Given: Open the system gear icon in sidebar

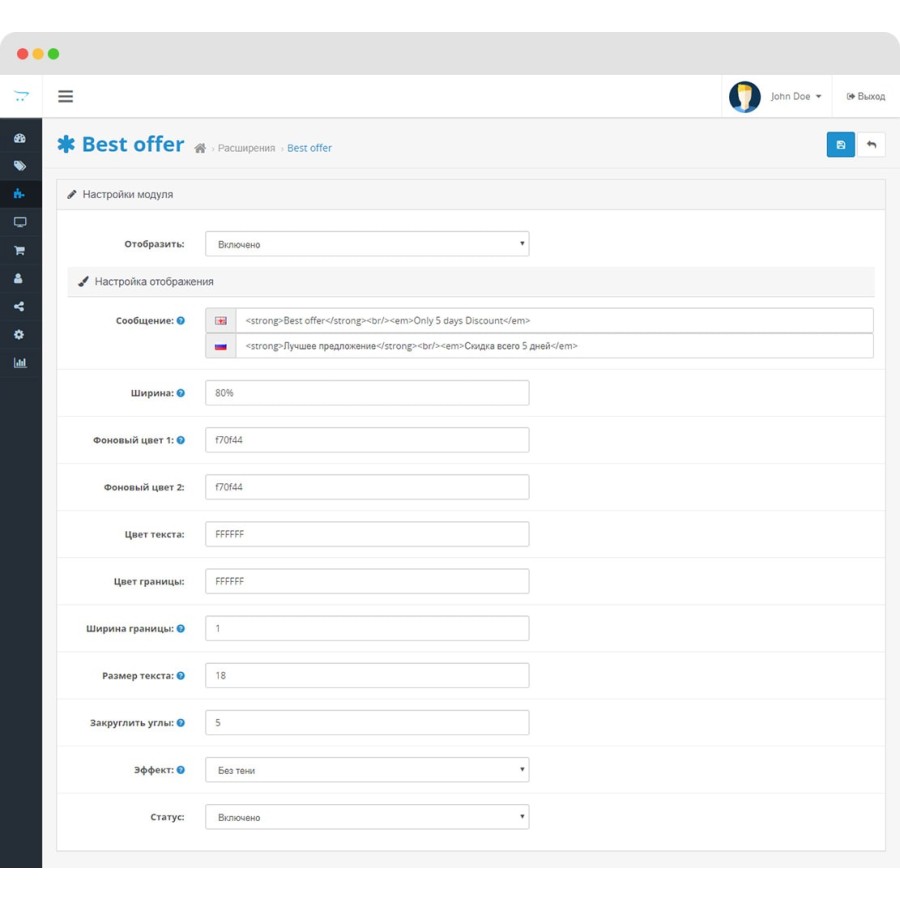Looking at the screenshot, I should 19,335.
